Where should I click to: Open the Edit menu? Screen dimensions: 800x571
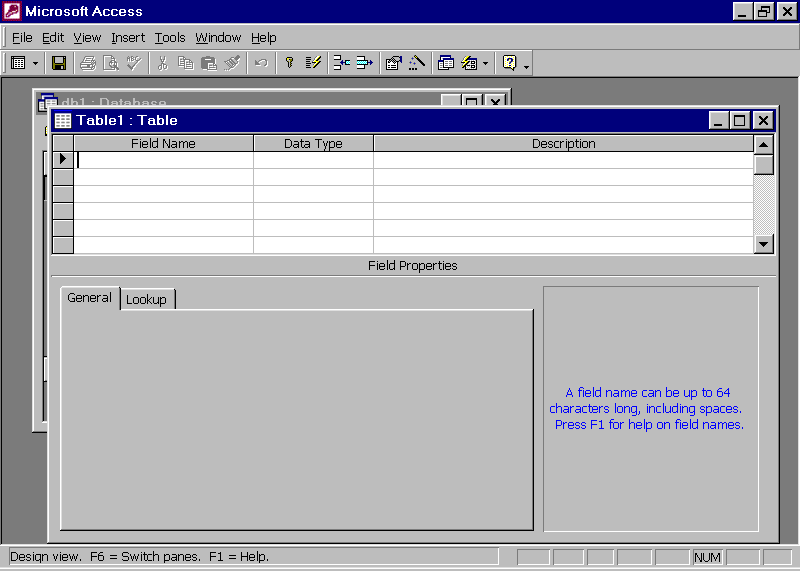[53, 38]
